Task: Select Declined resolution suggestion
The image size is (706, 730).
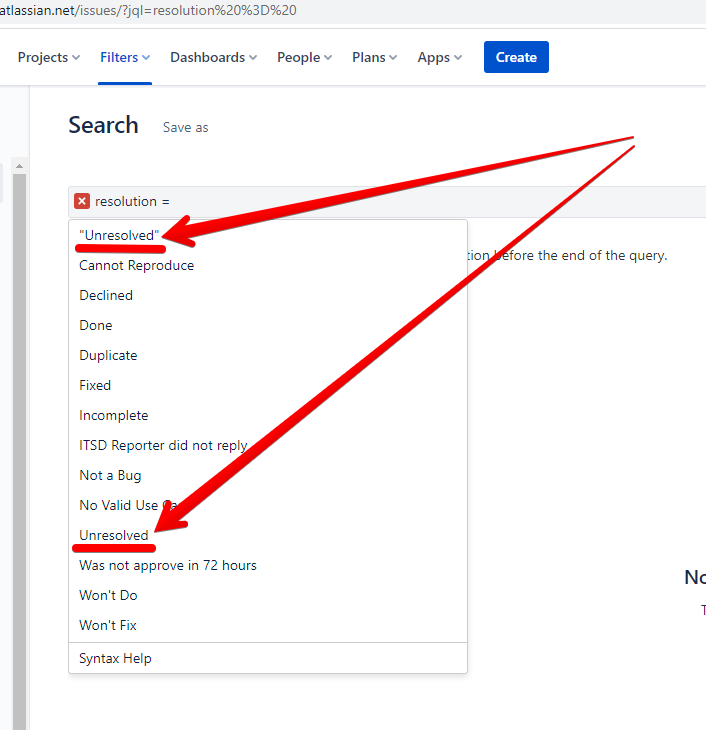Action: point(268,295)
